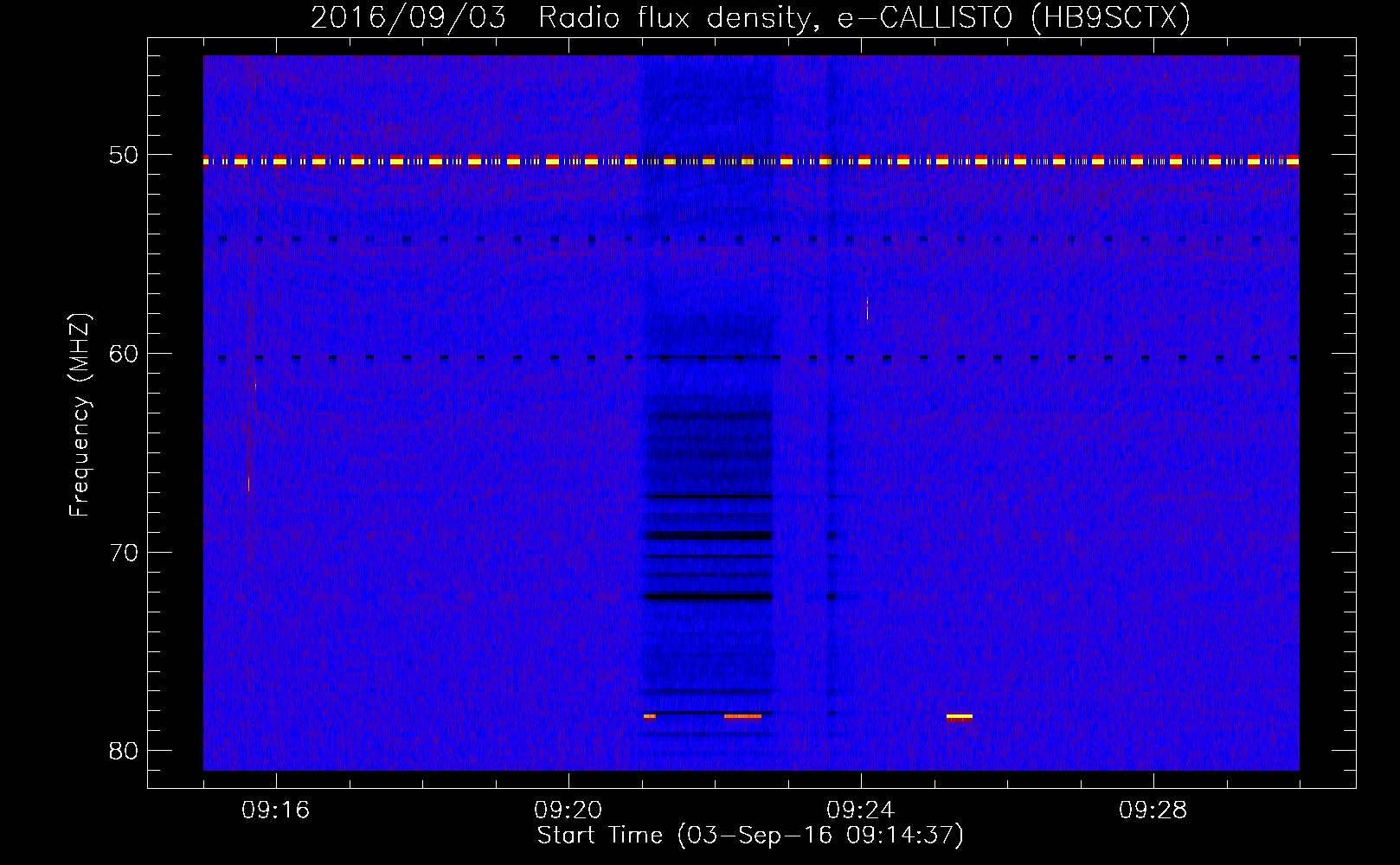1400x865 pixels.
Task: Click the 09:24 time tick label
Action: tap(860, 811)
